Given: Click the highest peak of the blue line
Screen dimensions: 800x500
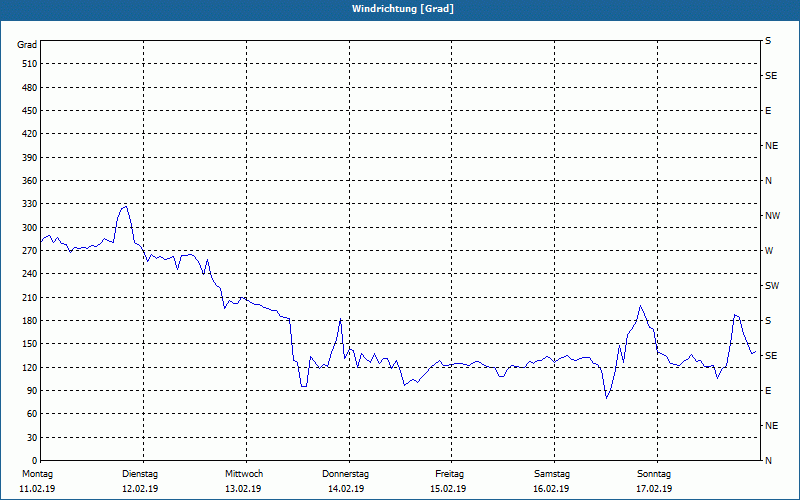Looking at the screenshot, I should pos(126,206).
